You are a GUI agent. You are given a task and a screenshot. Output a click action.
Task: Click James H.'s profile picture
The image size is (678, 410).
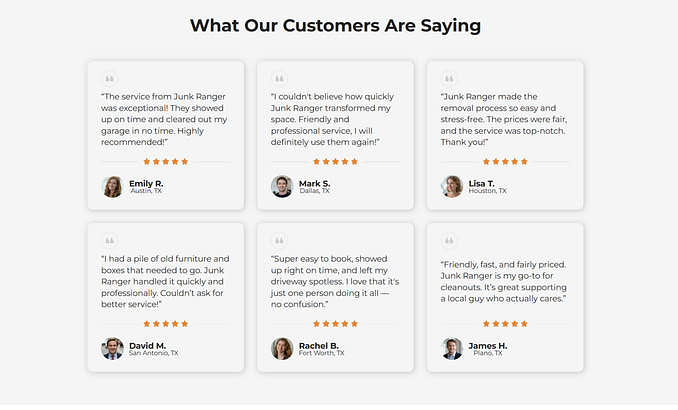(452, 349)
